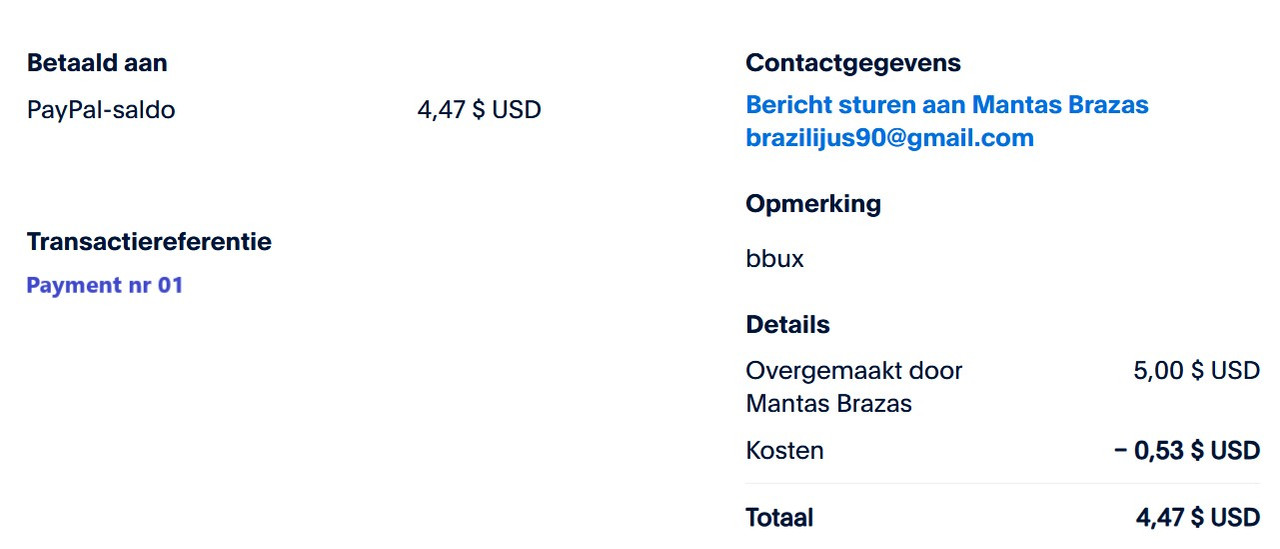
Task: Open the Bericht sturen aan Mantas Brazas link
Action: 947,105
